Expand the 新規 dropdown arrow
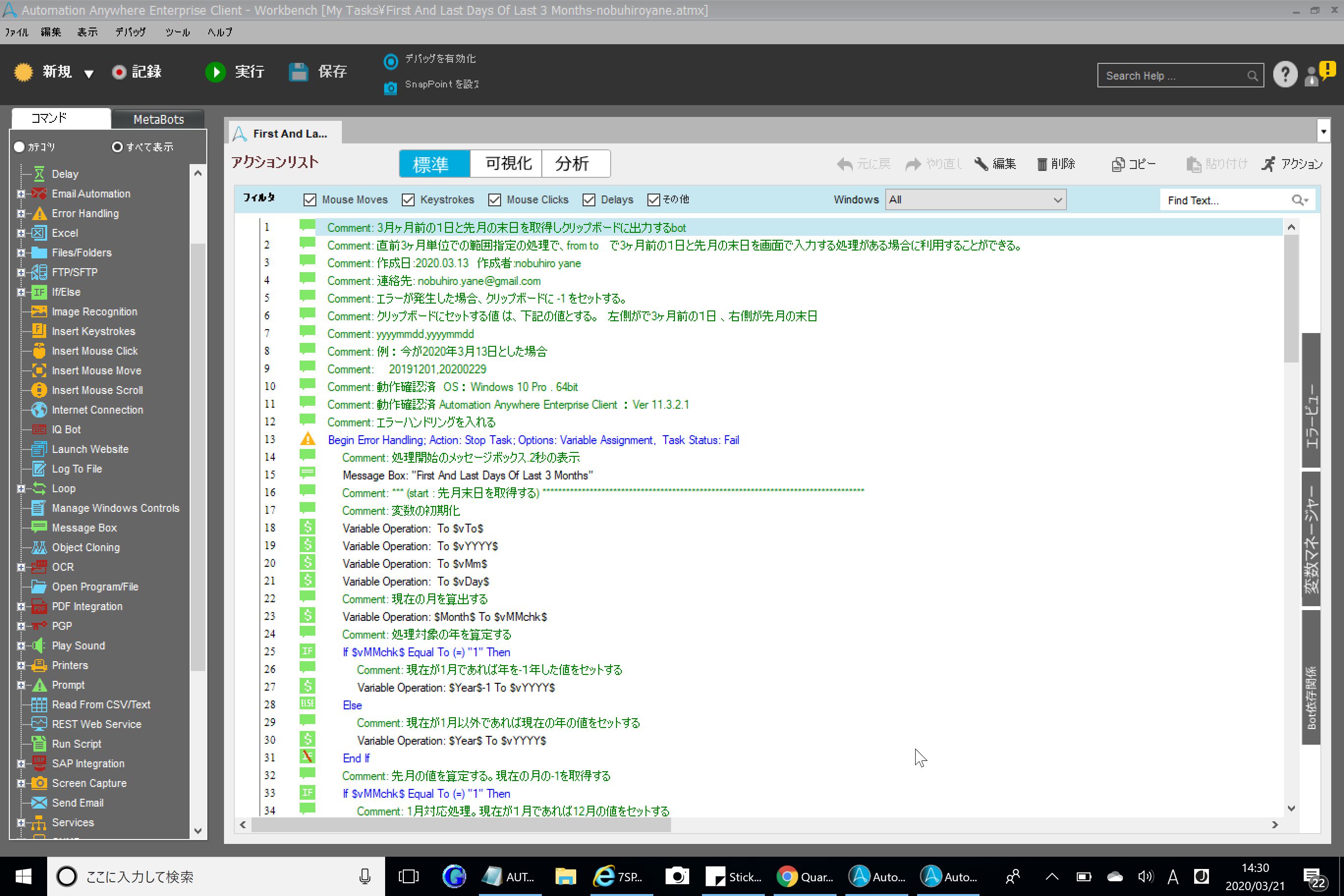 coord(88,74)
